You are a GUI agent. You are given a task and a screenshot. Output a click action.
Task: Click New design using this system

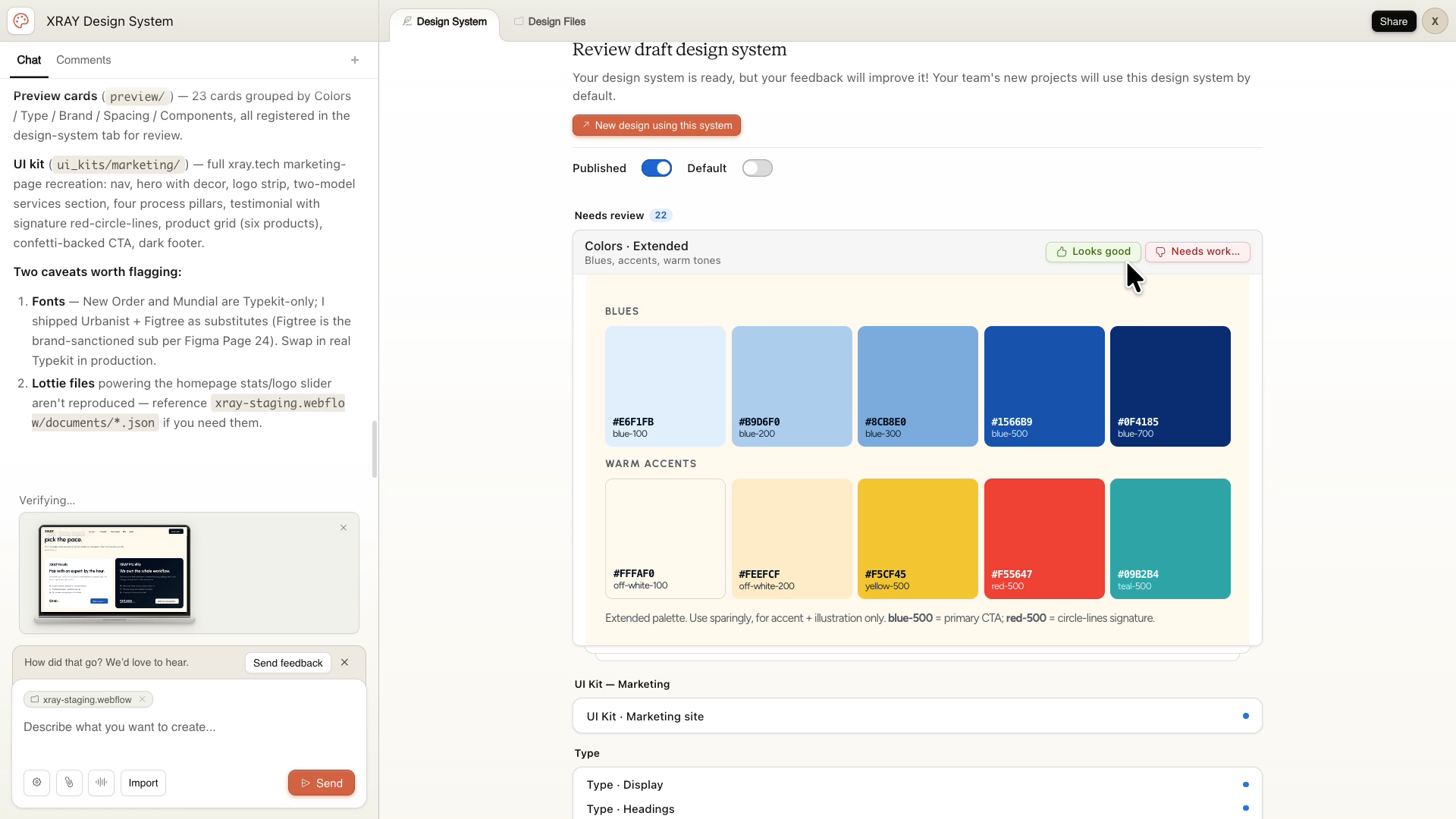656,125
